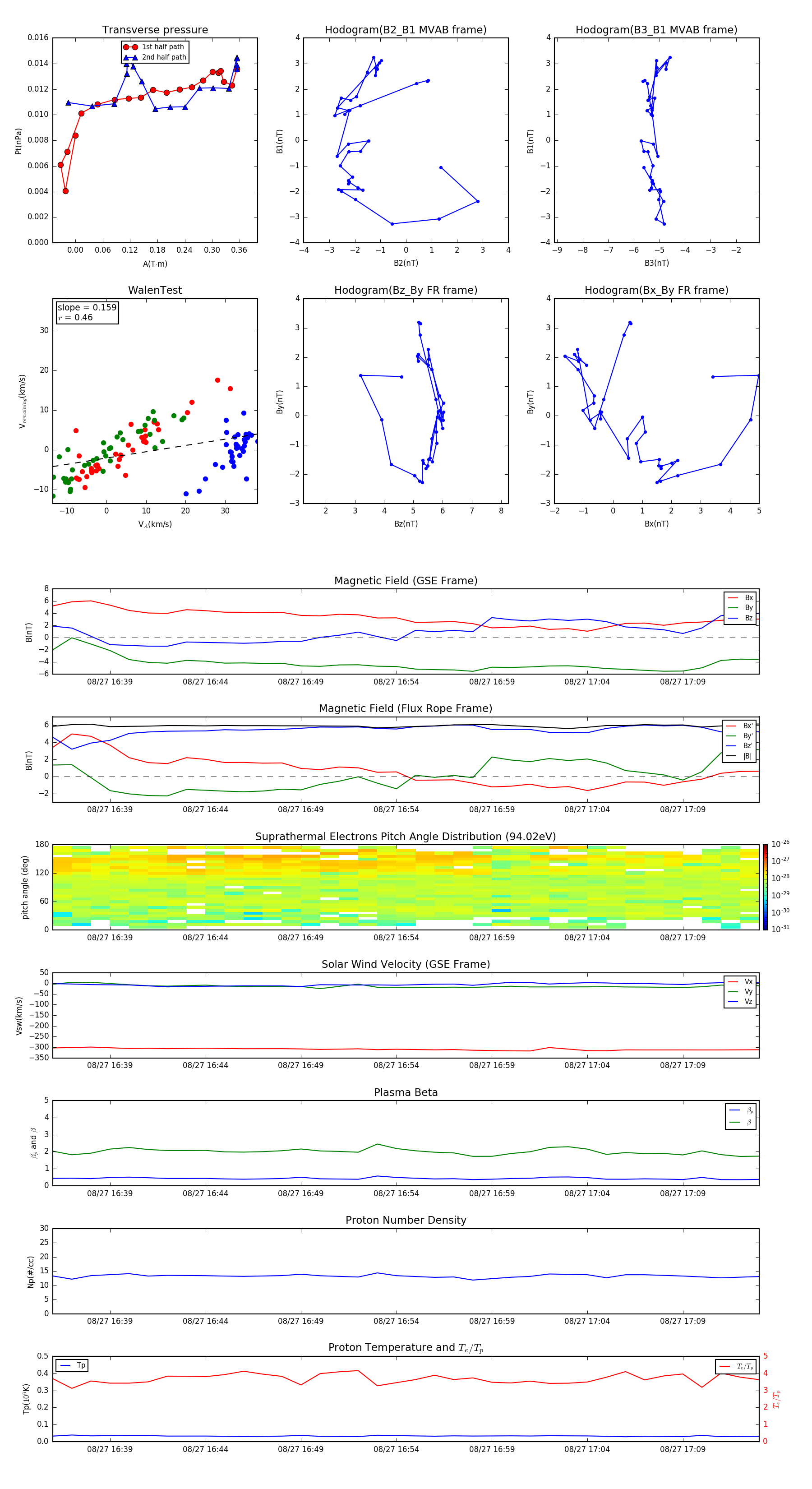Click the "Solar Wind Velocity (GSE Frame)" title

406,965
